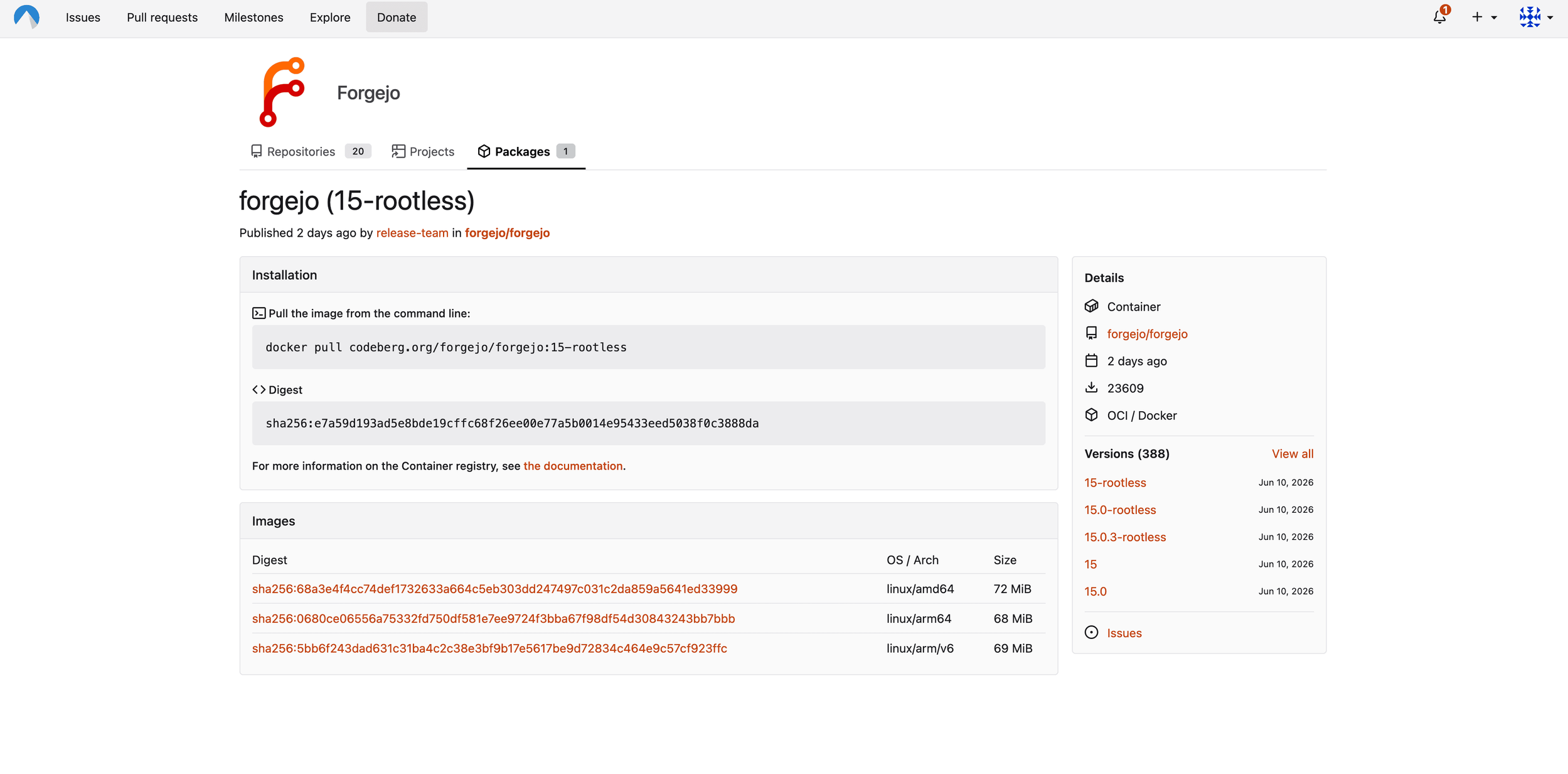Screen dimensions: 1568x774
Task: Open Pull requests in top navigation
Action: [162, 18]
